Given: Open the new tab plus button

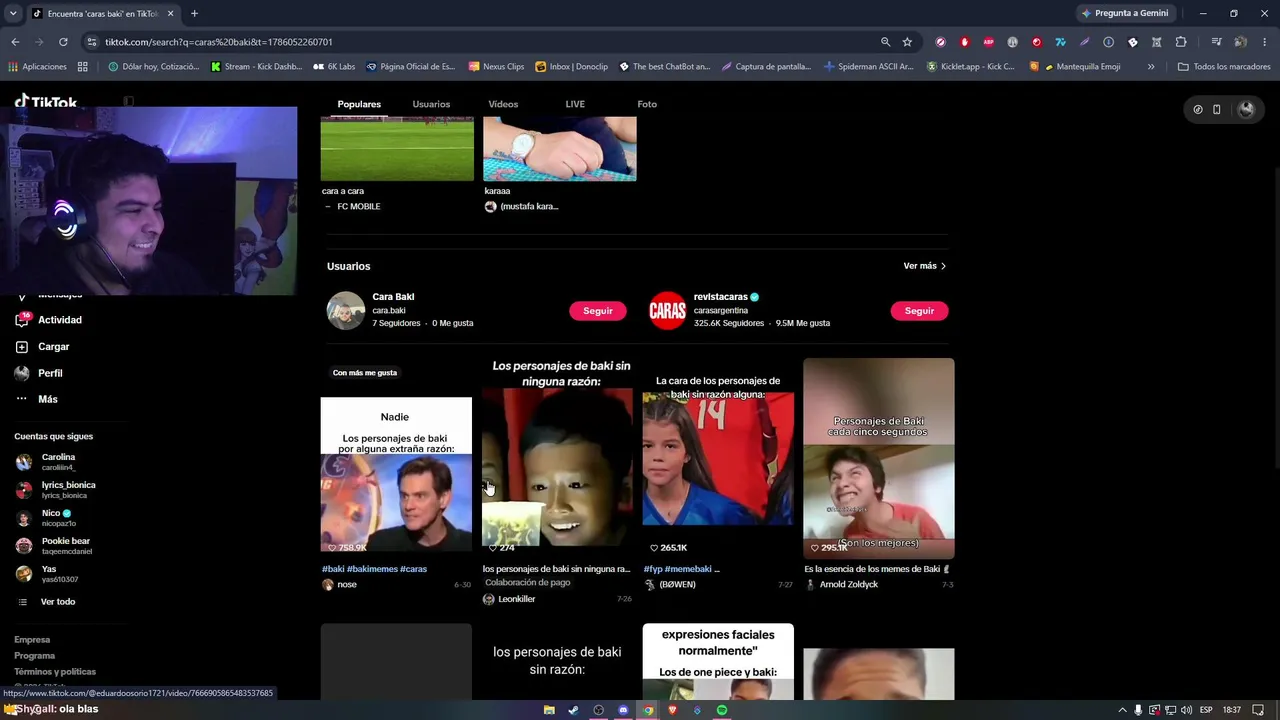Looking at the screenshot, I should (194, 14).
